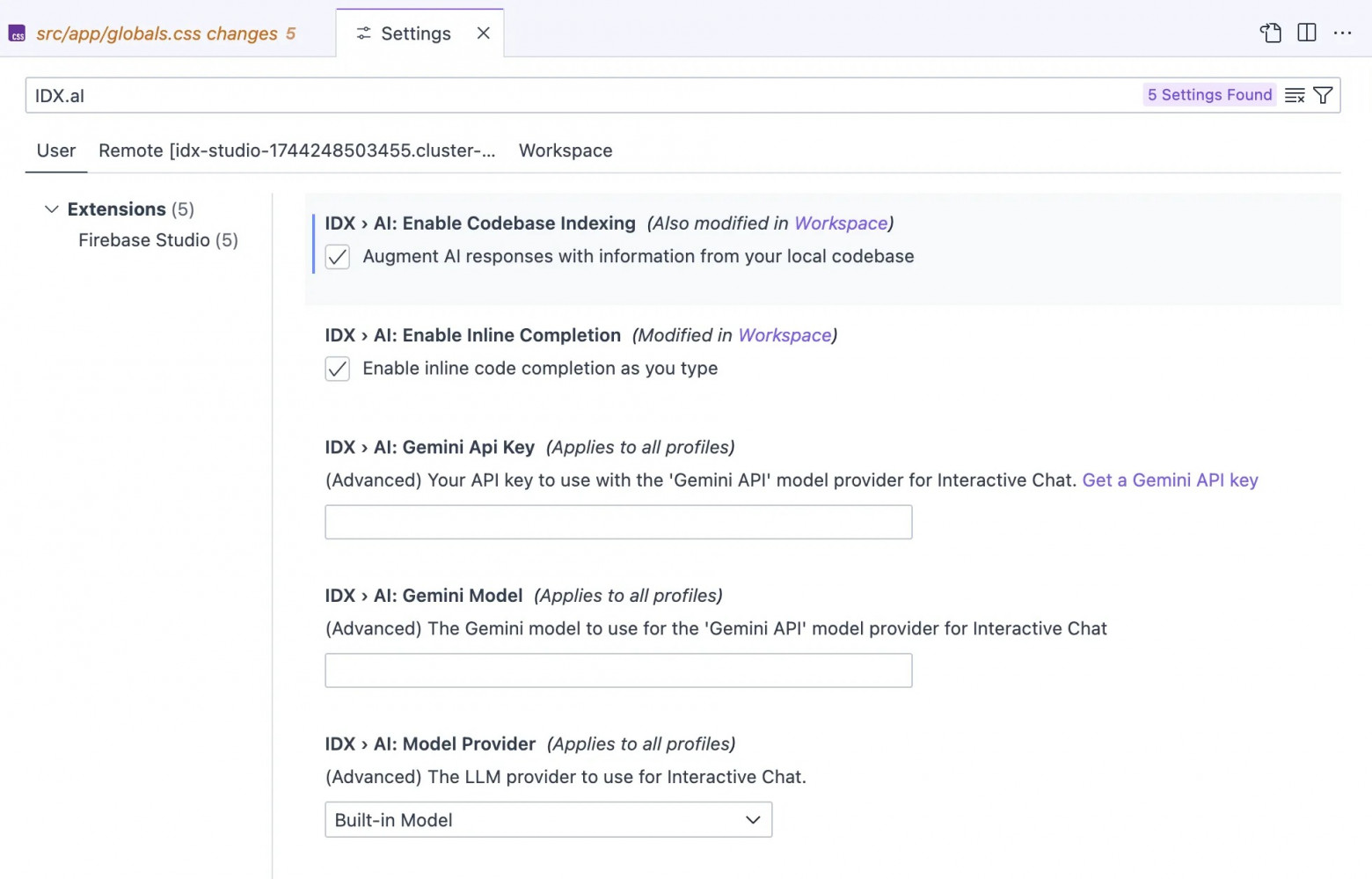Disable the Enable Codebase Indexing checkbox
Viewport: 1372px width, 879px height.
338,257
